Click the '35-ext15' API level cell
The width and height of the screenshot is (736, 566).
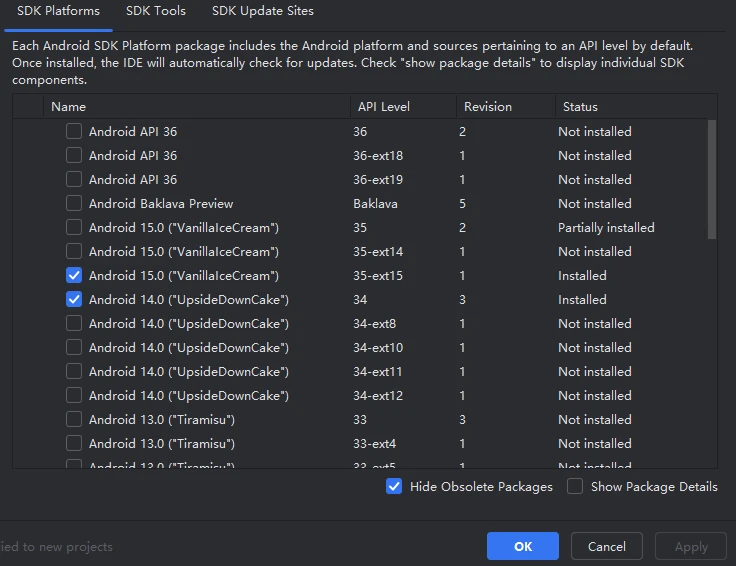click(378, 275)
